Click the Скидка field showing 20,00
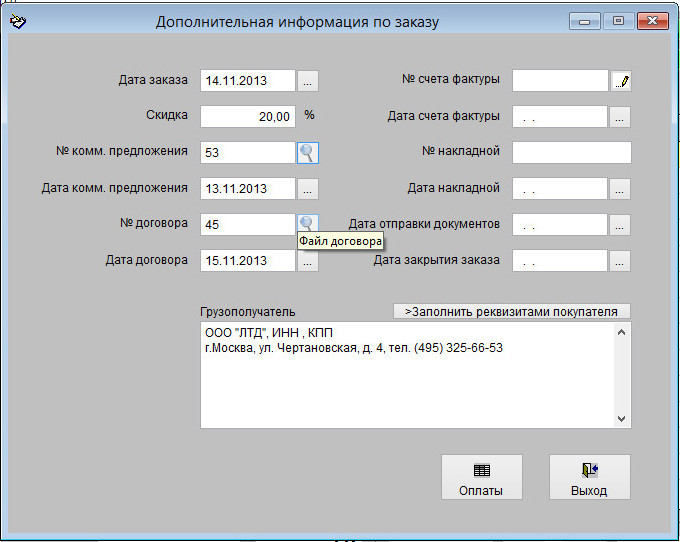This screenshot has height=542, width=680. [x=248, y=116]
